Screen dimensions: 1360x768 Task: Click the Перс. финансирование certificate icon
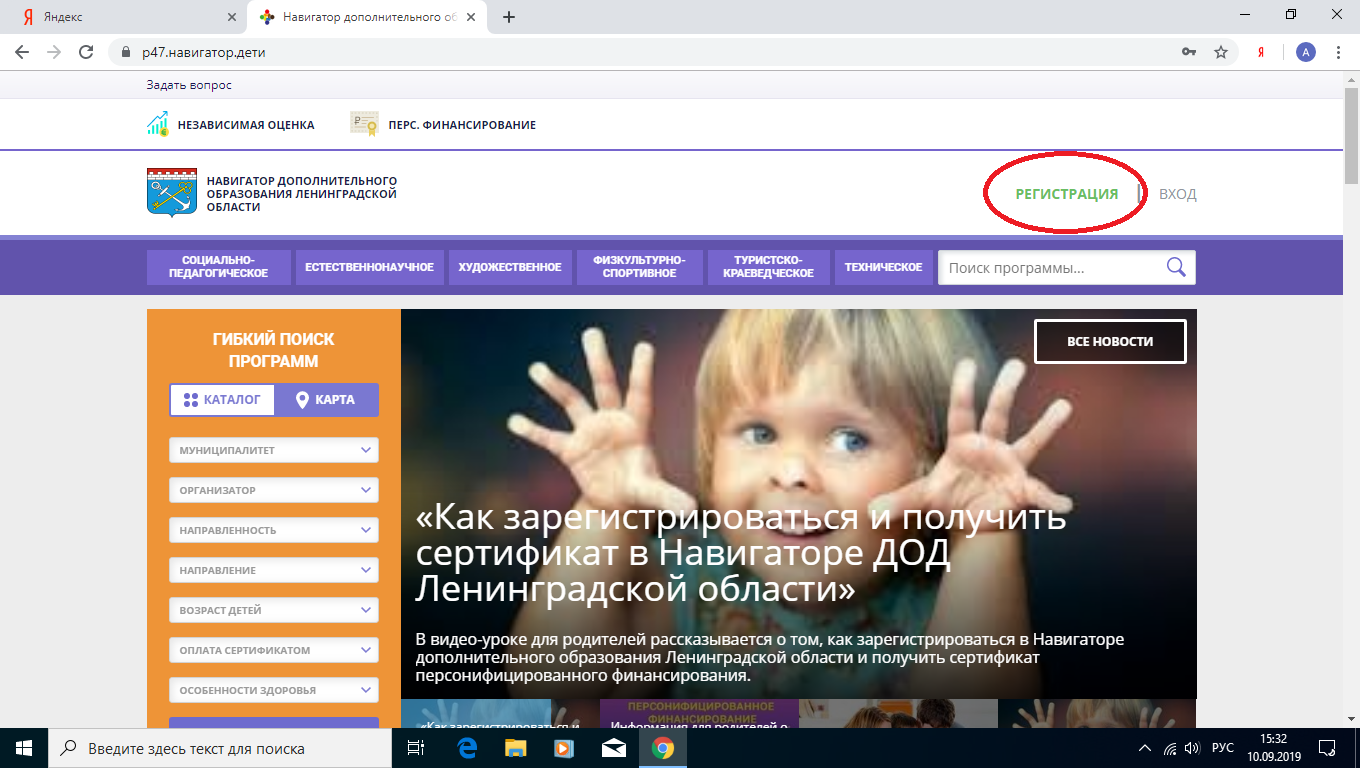tap(364, 124)
